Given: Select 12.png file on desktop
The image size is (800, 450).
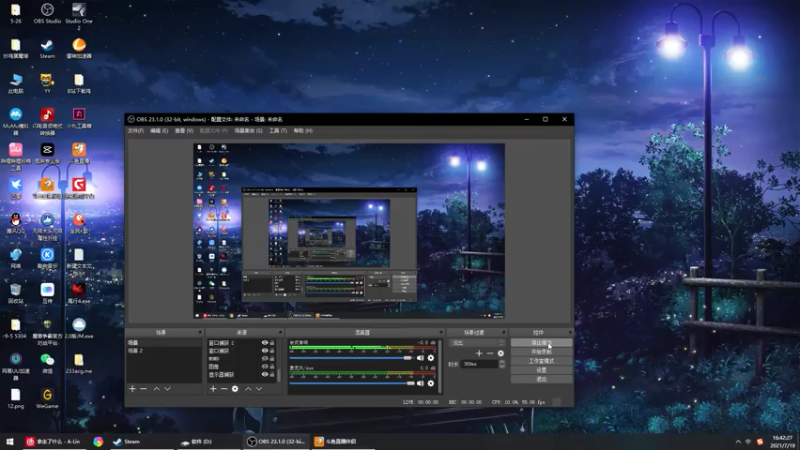Looking at the screenshot, I should [x=16, y=398].
